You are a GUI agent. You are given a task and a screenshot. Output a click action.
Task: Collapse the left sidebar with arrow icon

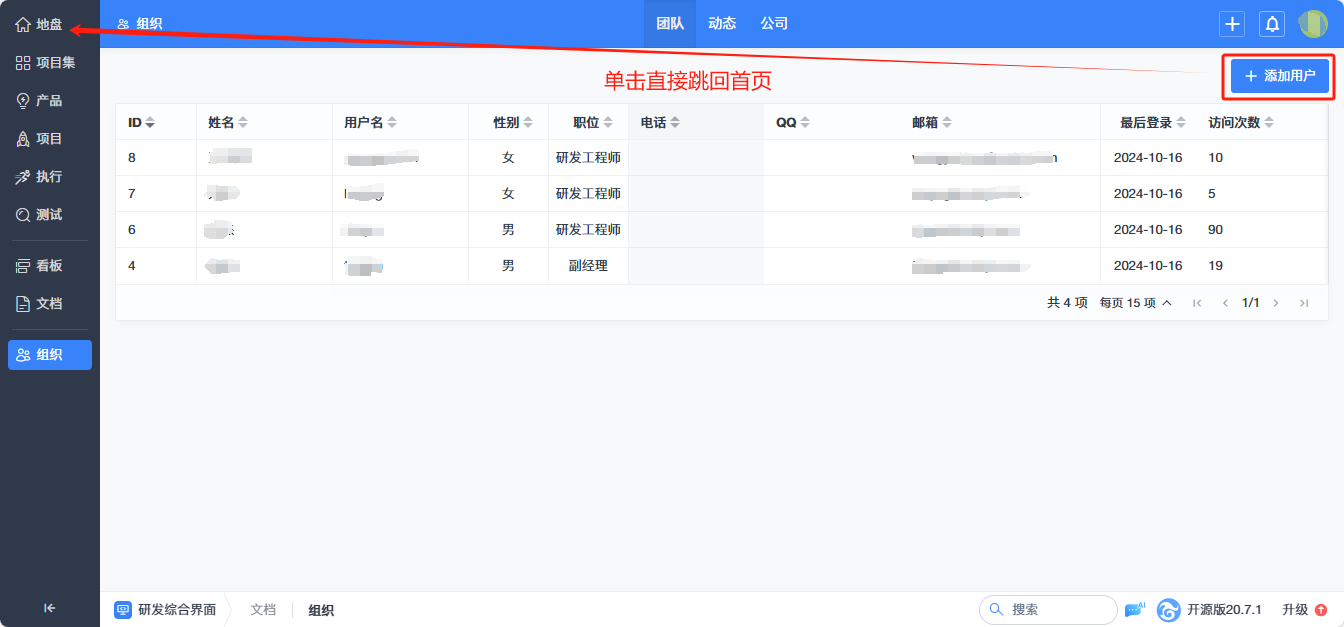click(x=49, y=607)
